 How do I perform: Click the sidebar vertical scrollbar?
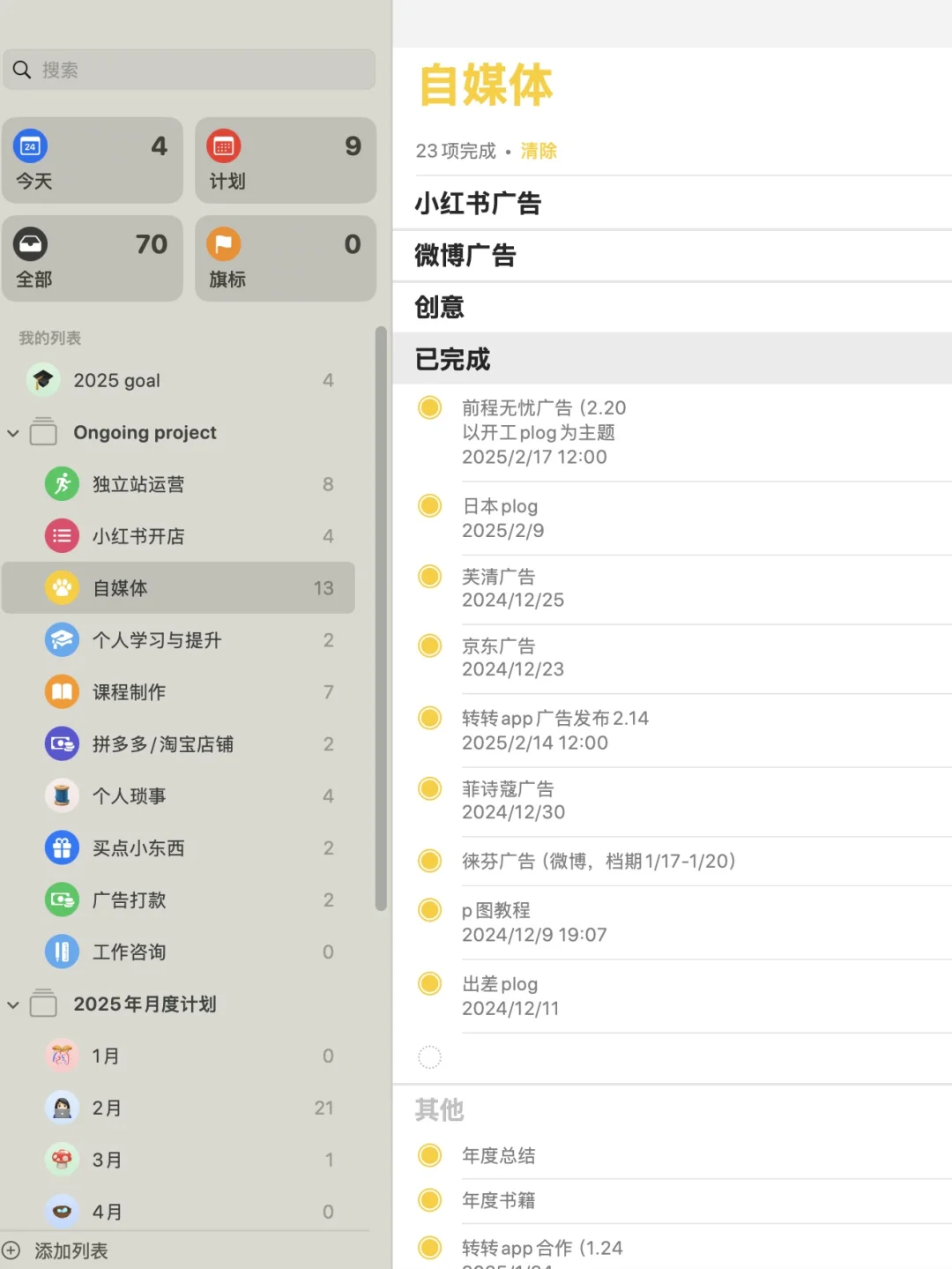pyautogui.click(x=381, y=618)
